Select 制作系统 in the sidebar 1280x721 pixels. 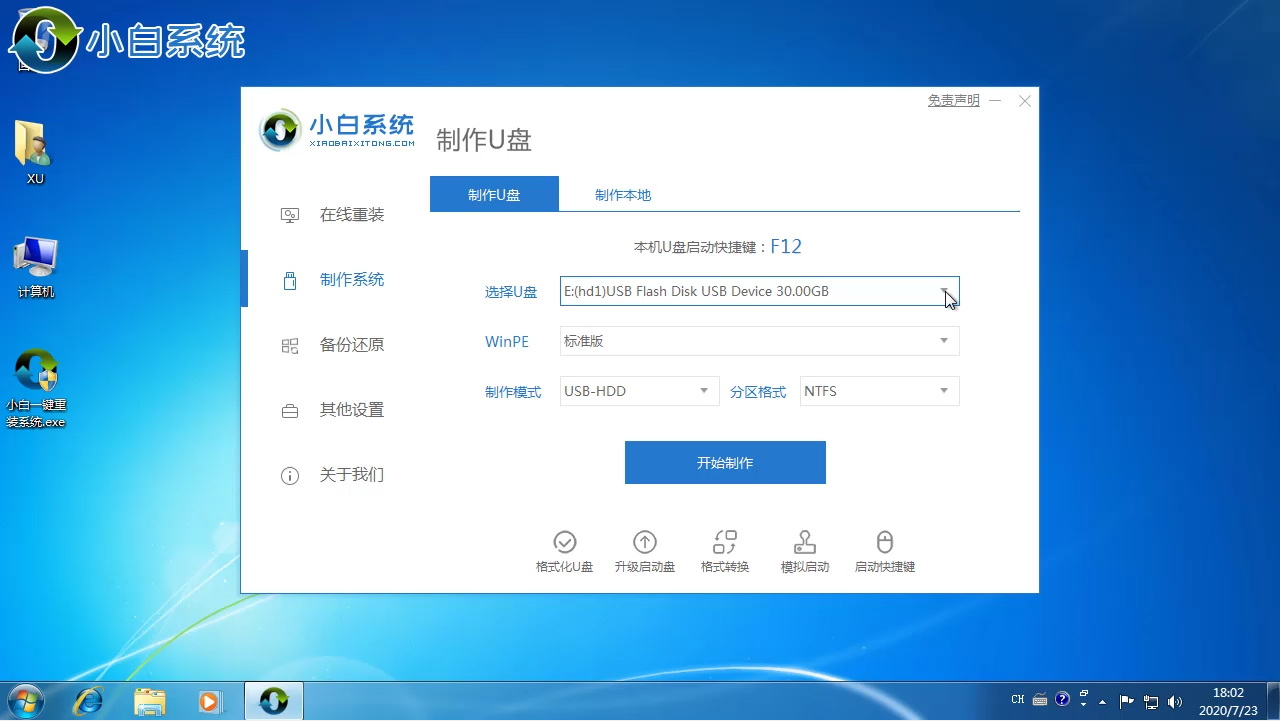(352, 280)
